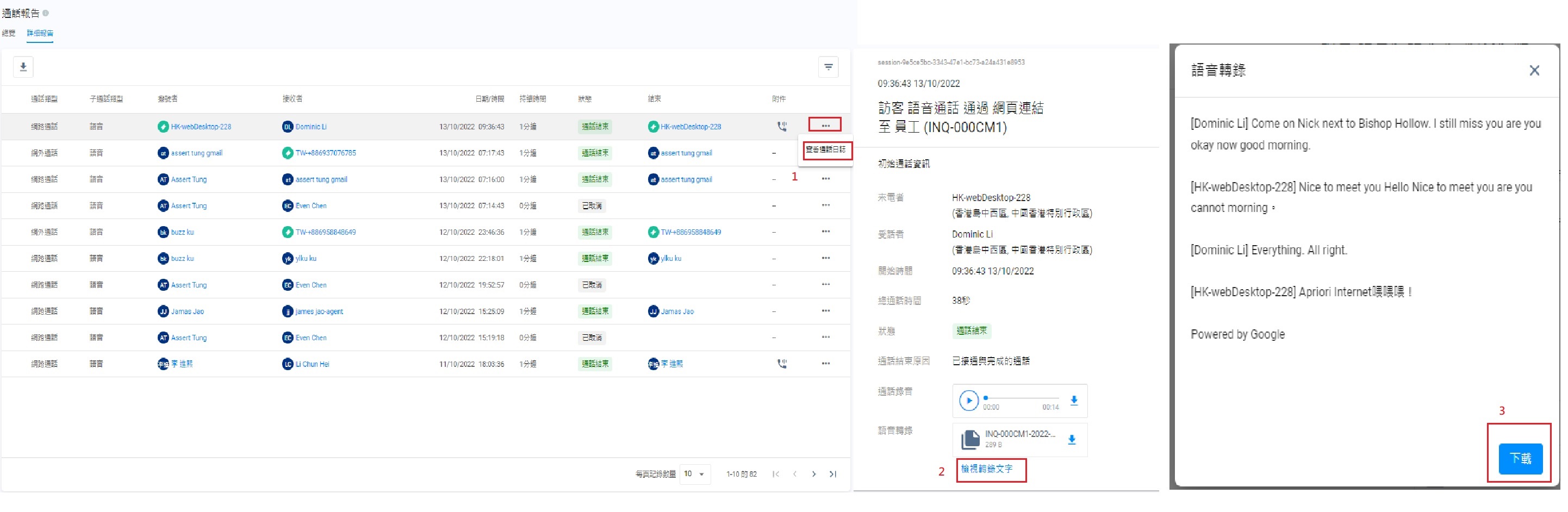Switch to the 詳細報告 tab
The height and width of the screenshot is (512, 1568).
tap(40, 33)
